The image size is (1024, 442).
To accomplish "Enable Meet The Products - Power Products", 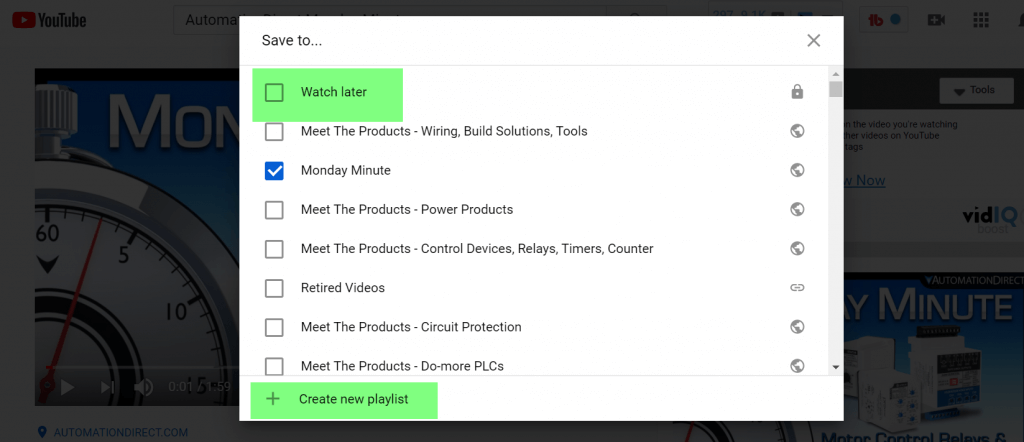I will click(274, 210).
